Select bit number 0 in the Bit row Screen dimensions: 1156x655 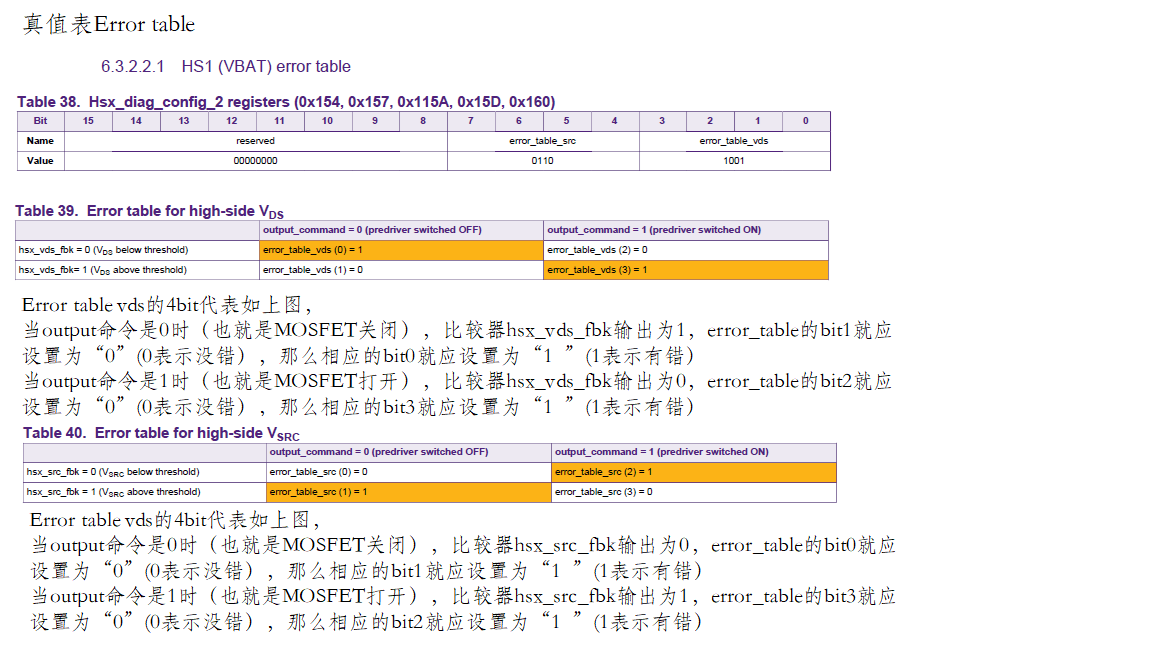805,121
